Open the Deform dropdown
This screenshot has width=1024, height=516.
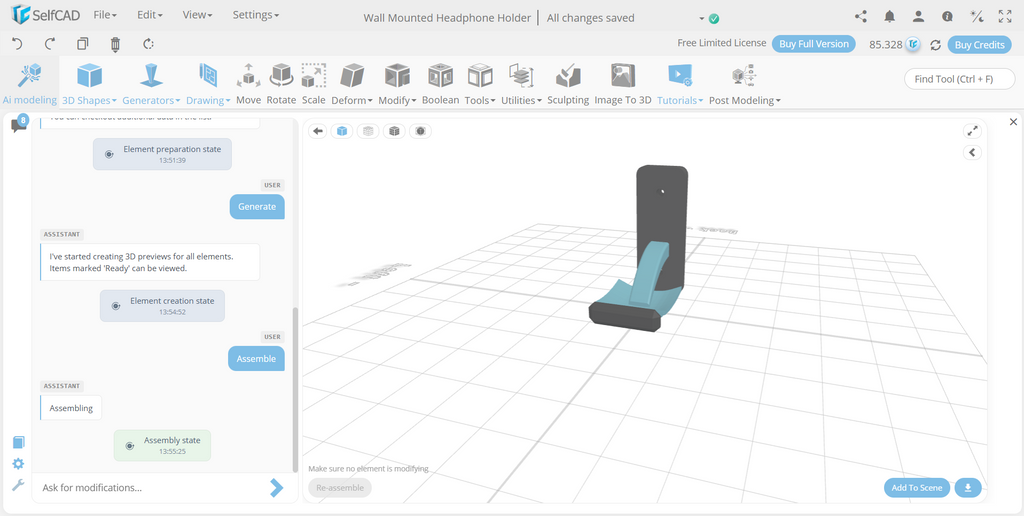point(352,84)
